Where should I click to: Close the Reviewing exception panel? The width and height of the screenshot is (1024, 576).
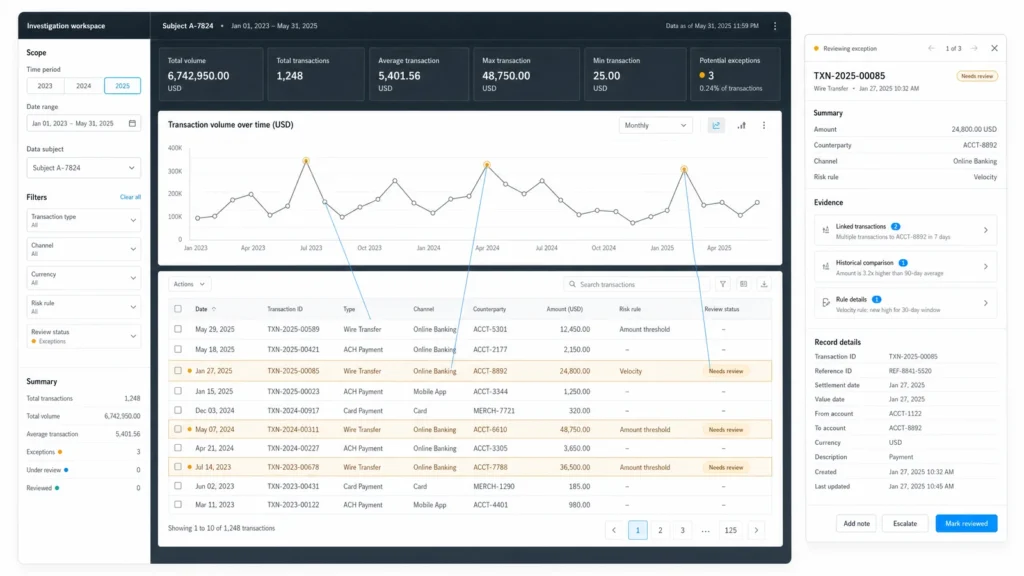(995, 48)
